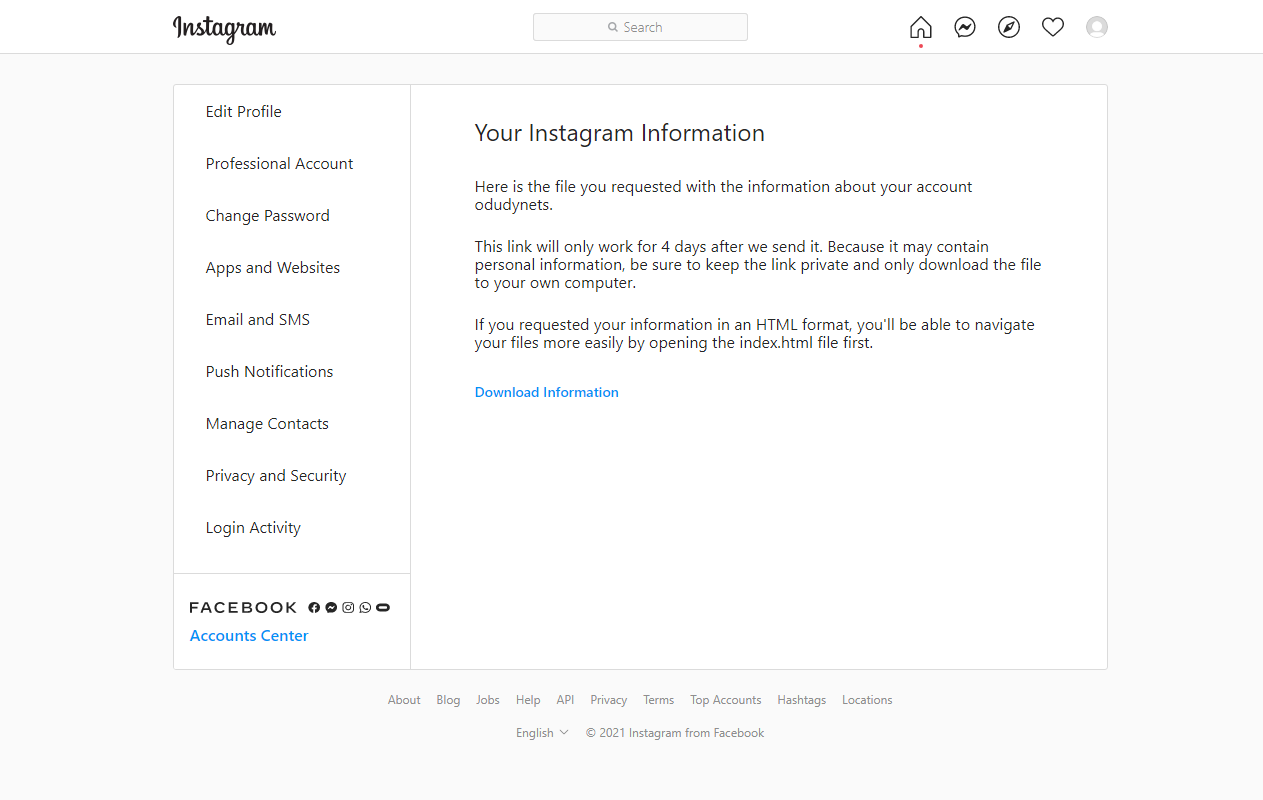The image size is (1263, 800).
Task: Go to Manage Contacts
Action: [292, 423]
